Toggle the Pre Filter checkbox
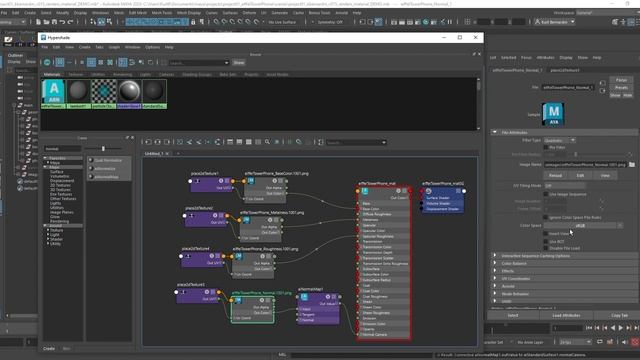 click(x=546, y=147)
